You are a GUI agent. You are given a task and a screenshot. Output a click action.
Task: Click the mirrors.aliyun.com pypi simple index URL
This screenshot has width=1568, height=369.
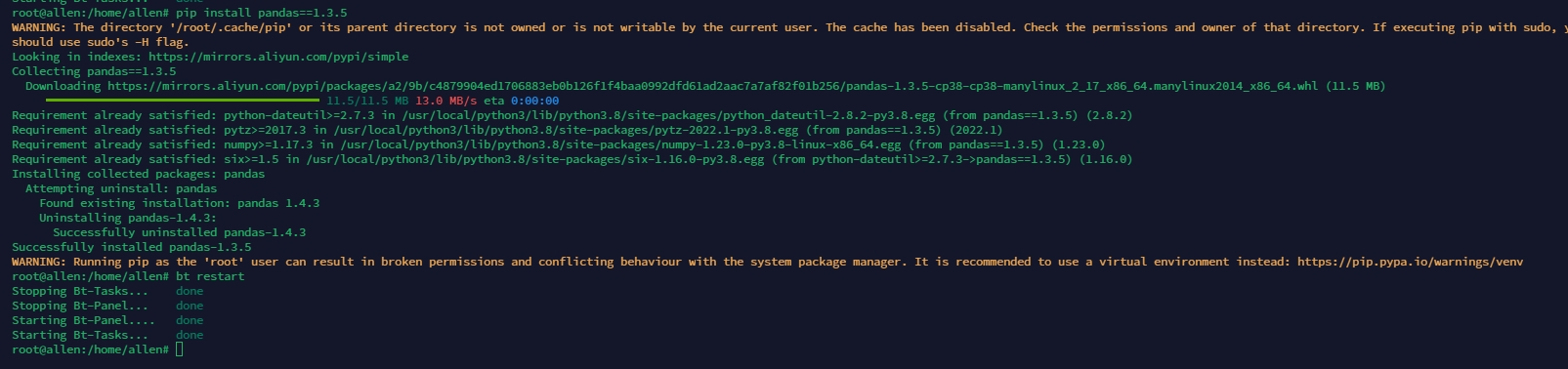tap(278, 57)
